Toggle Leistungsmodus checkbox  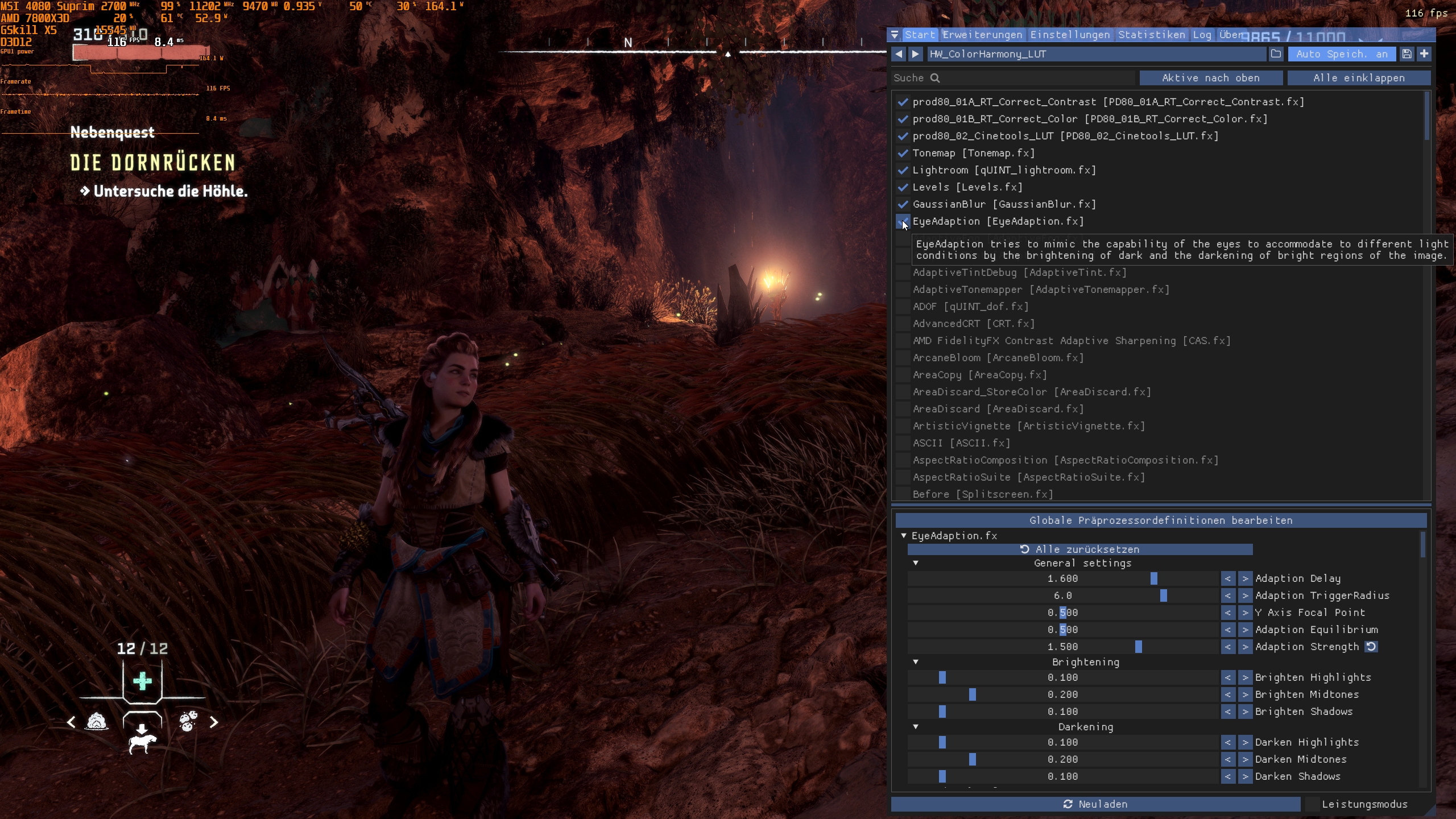[1312, 804]
